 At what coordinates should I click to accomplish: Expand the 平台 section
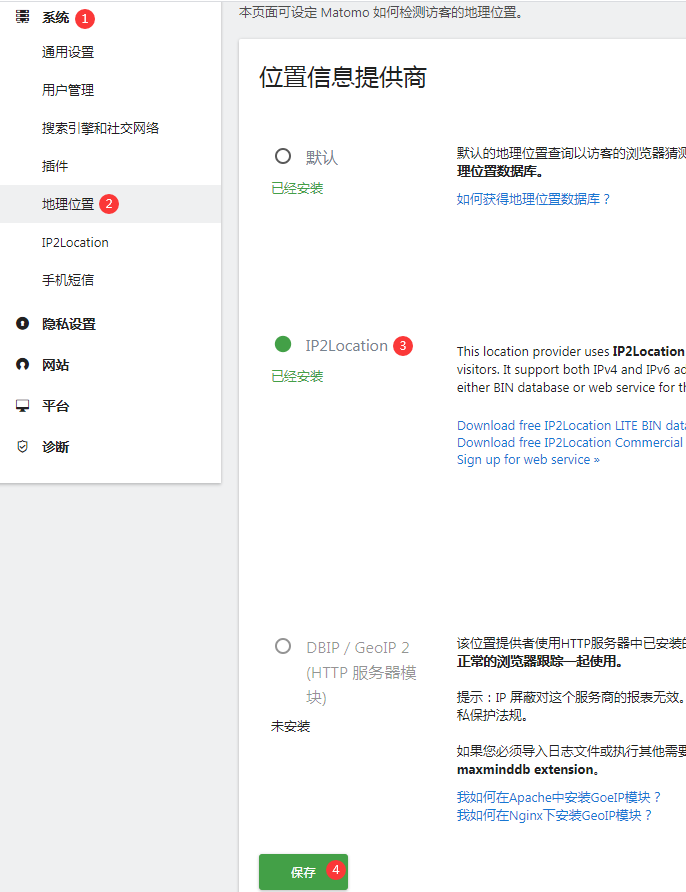[x=56, y=406]
